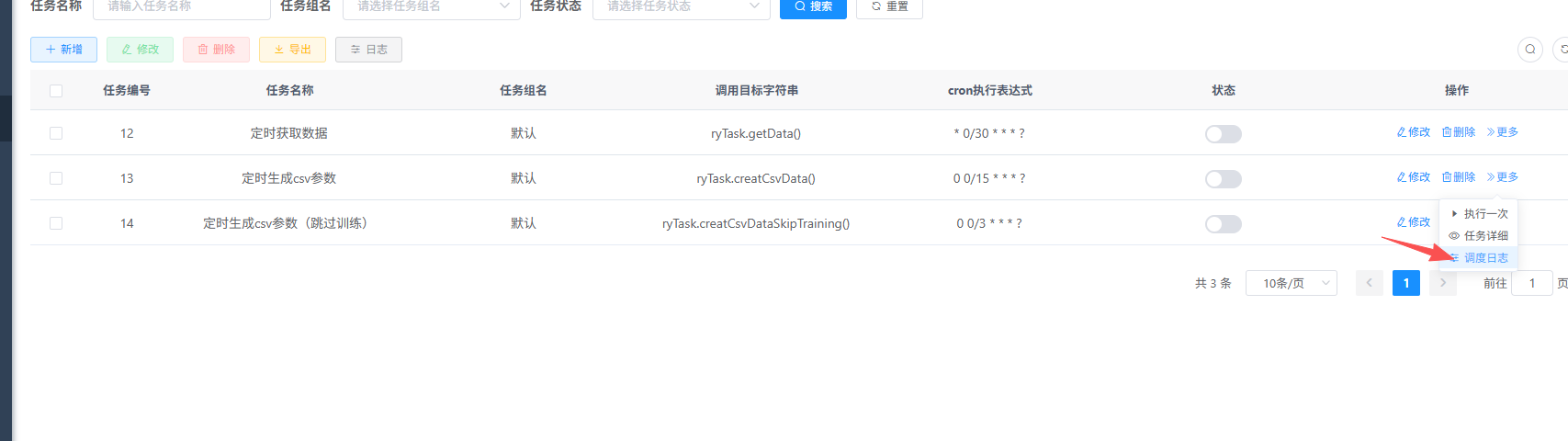Click the 新增 add button

[63, 50]
